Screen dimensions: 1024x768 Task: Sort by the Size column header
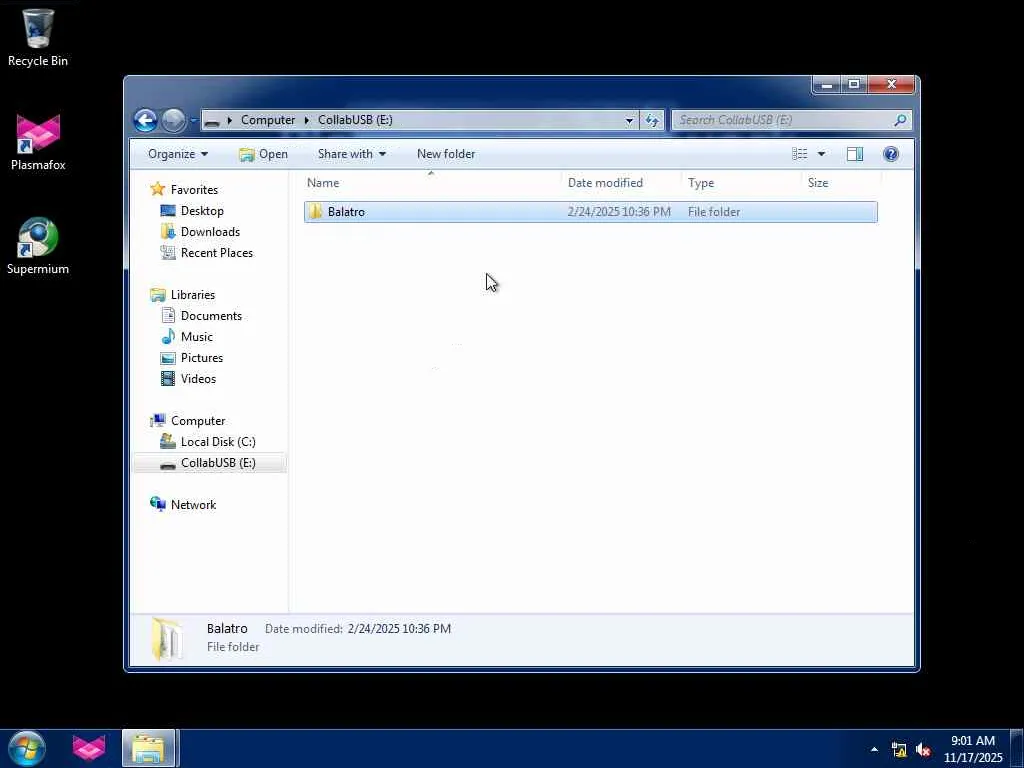[841, 183]
